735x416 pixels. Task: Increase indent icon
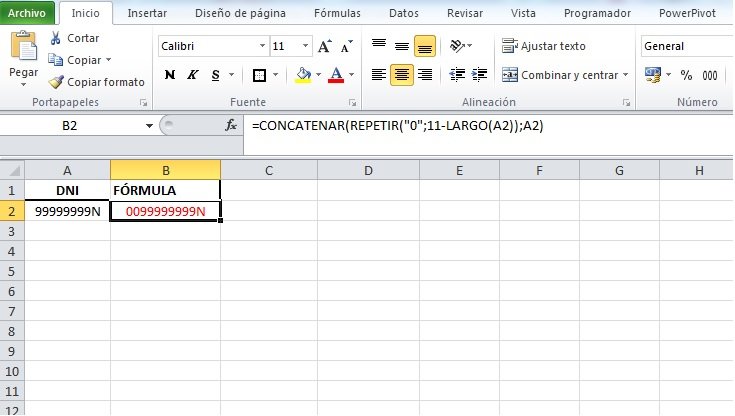[479, 75]
